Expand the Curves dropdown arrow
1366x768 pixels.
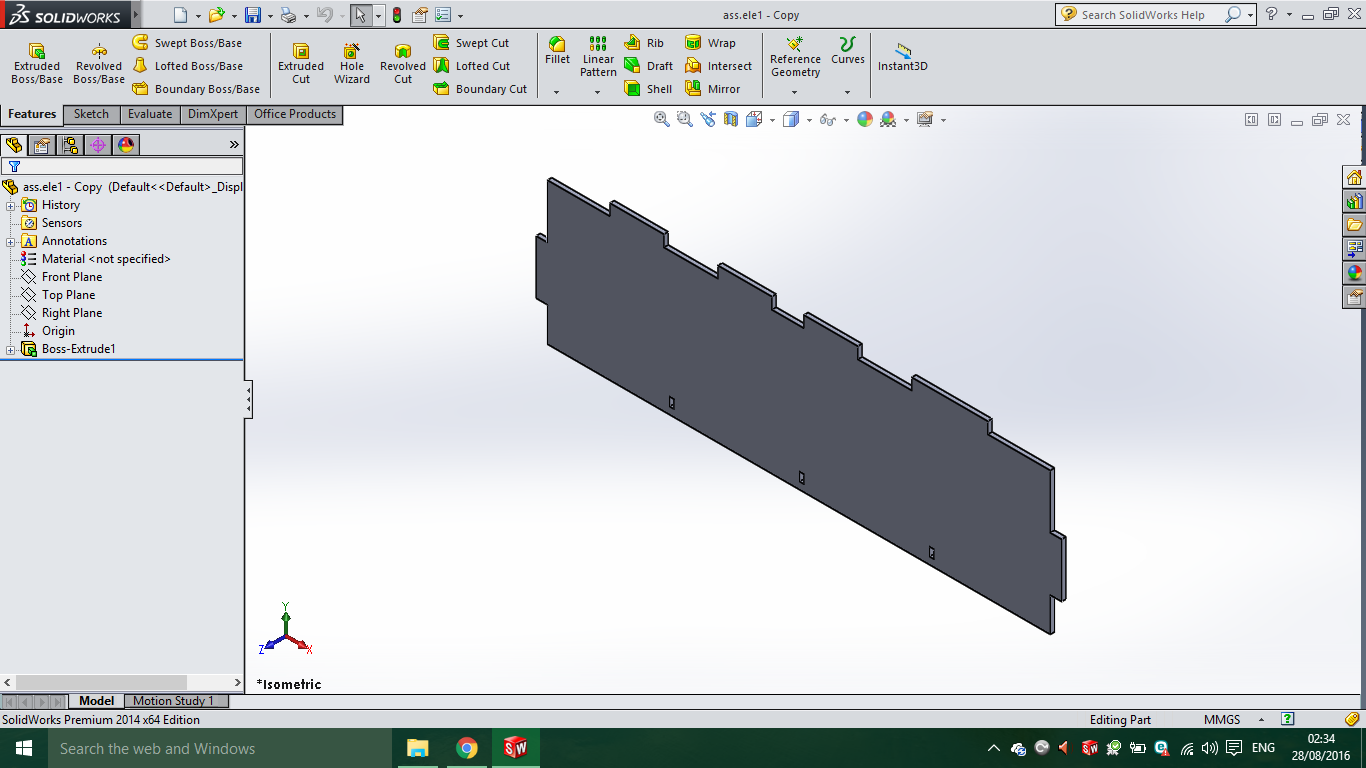848,92
